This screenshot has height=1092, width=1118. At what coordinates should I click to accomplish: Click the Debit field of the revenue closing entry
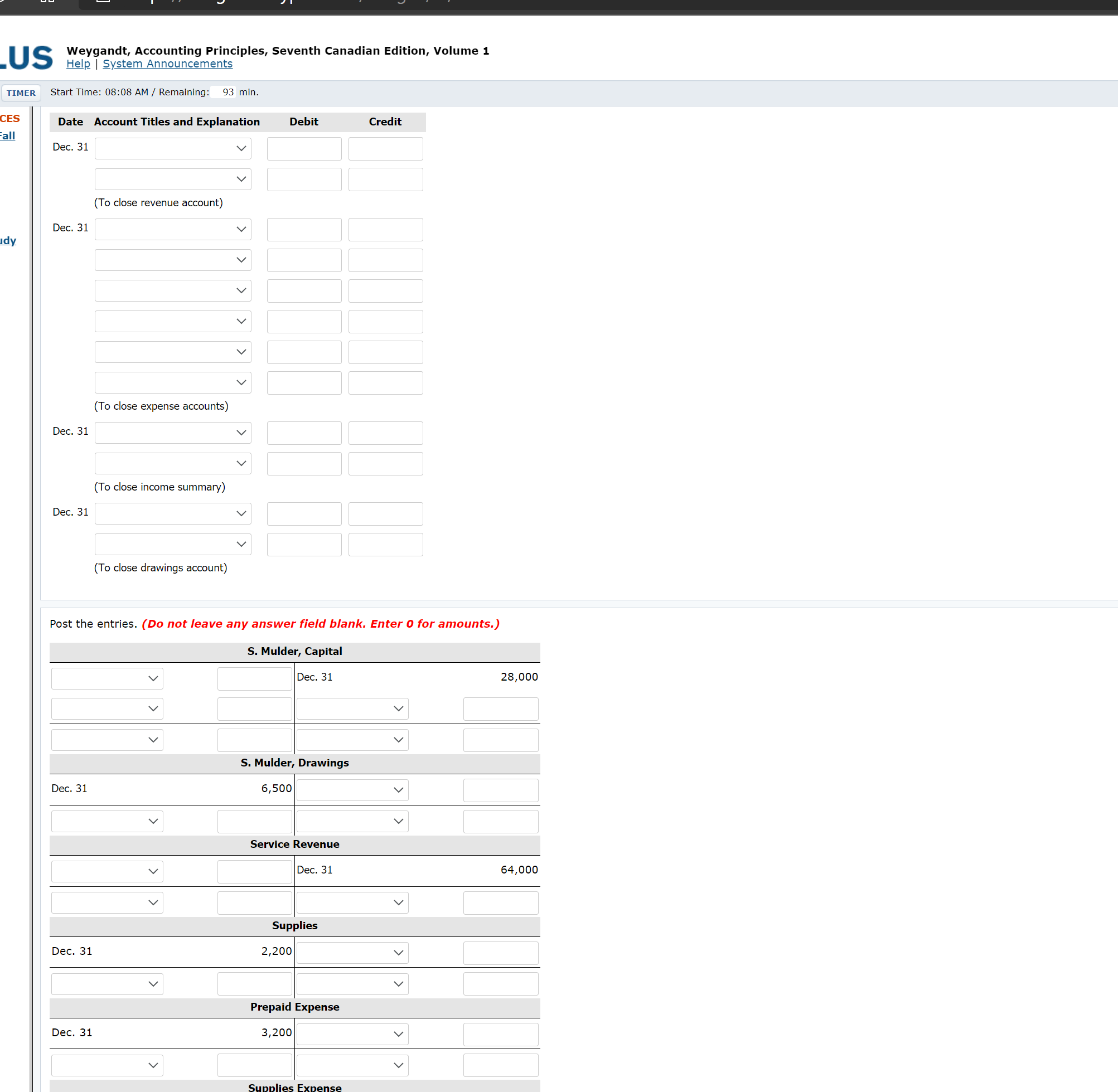[x=303, y=148]
